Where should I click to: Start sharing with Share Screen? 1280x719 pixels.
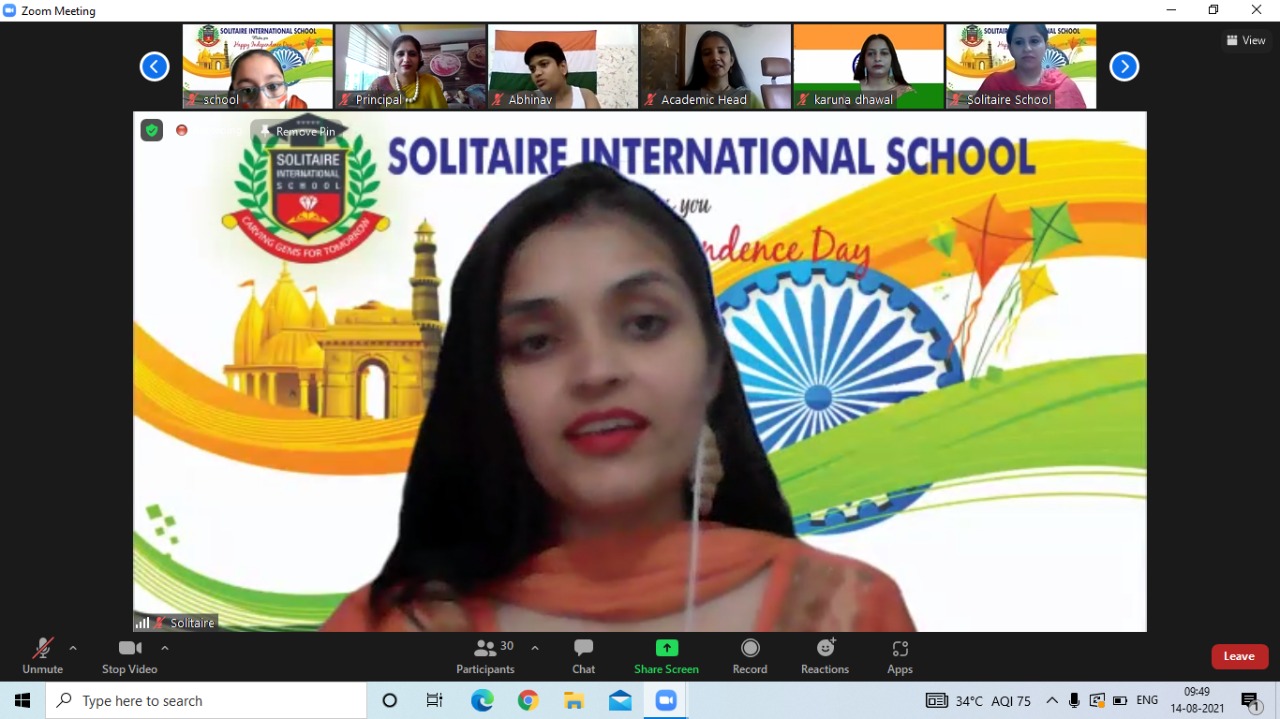click(x=666, y=657)
